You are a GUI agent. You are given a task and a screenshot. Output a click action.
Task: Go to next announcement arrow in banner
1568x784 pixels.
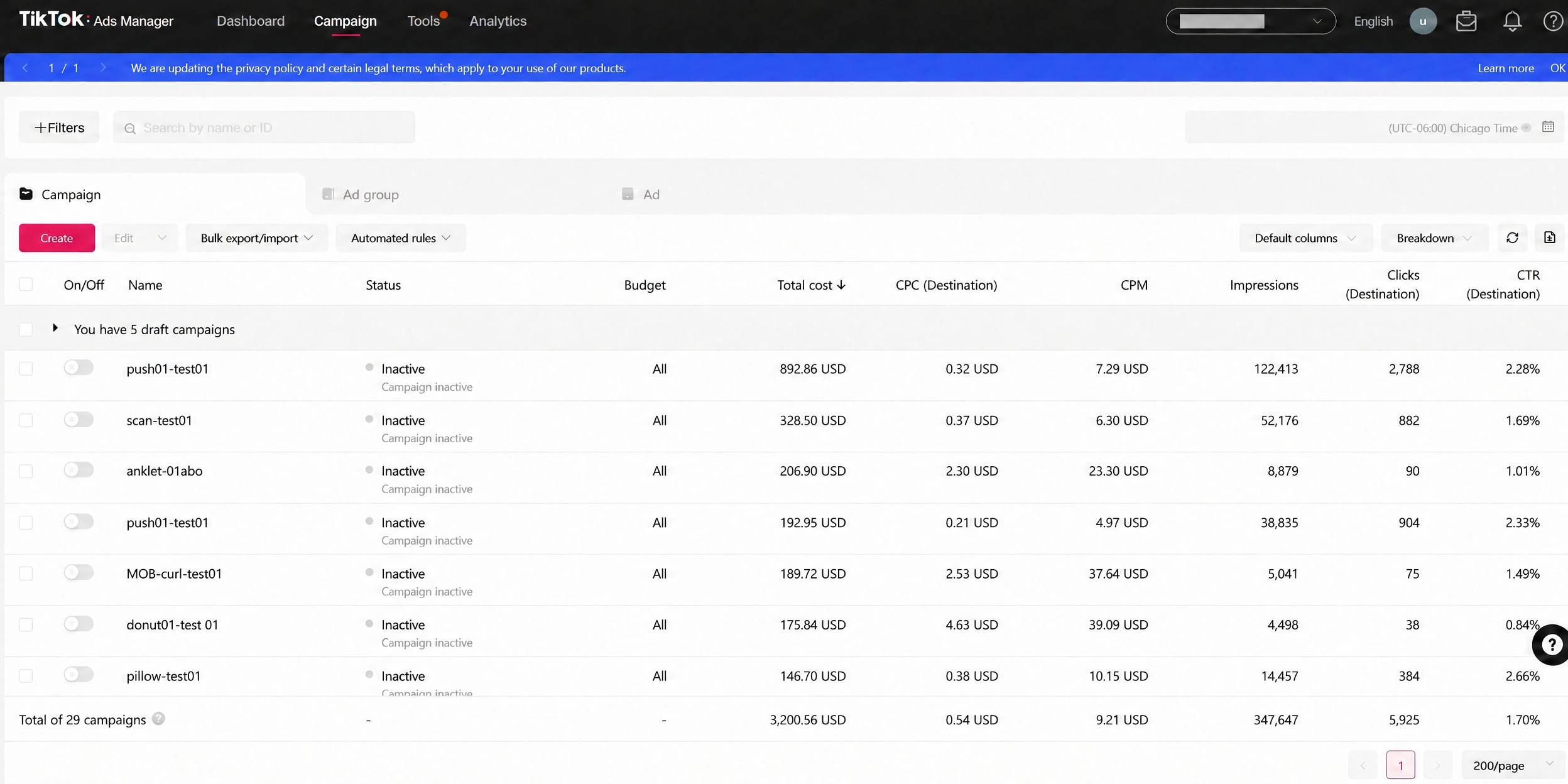pyautogui.click(x=103, y=68)
